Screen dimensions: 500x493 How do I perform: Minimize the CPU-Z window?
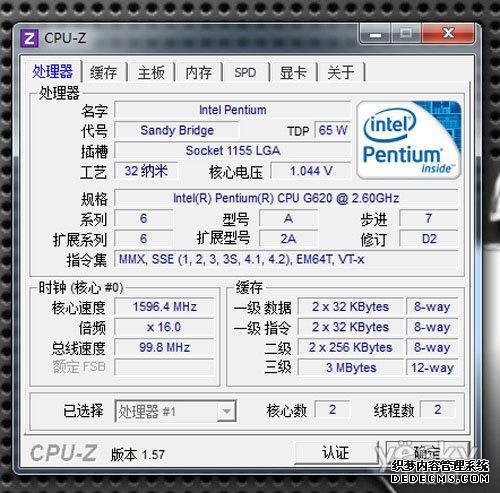[x=375, y=34]
